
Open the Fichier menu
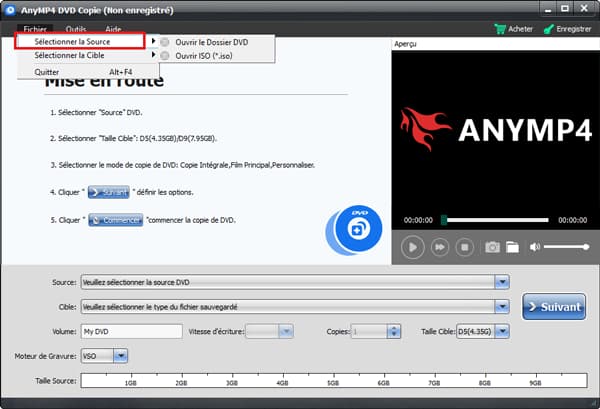tap(35, 29)
